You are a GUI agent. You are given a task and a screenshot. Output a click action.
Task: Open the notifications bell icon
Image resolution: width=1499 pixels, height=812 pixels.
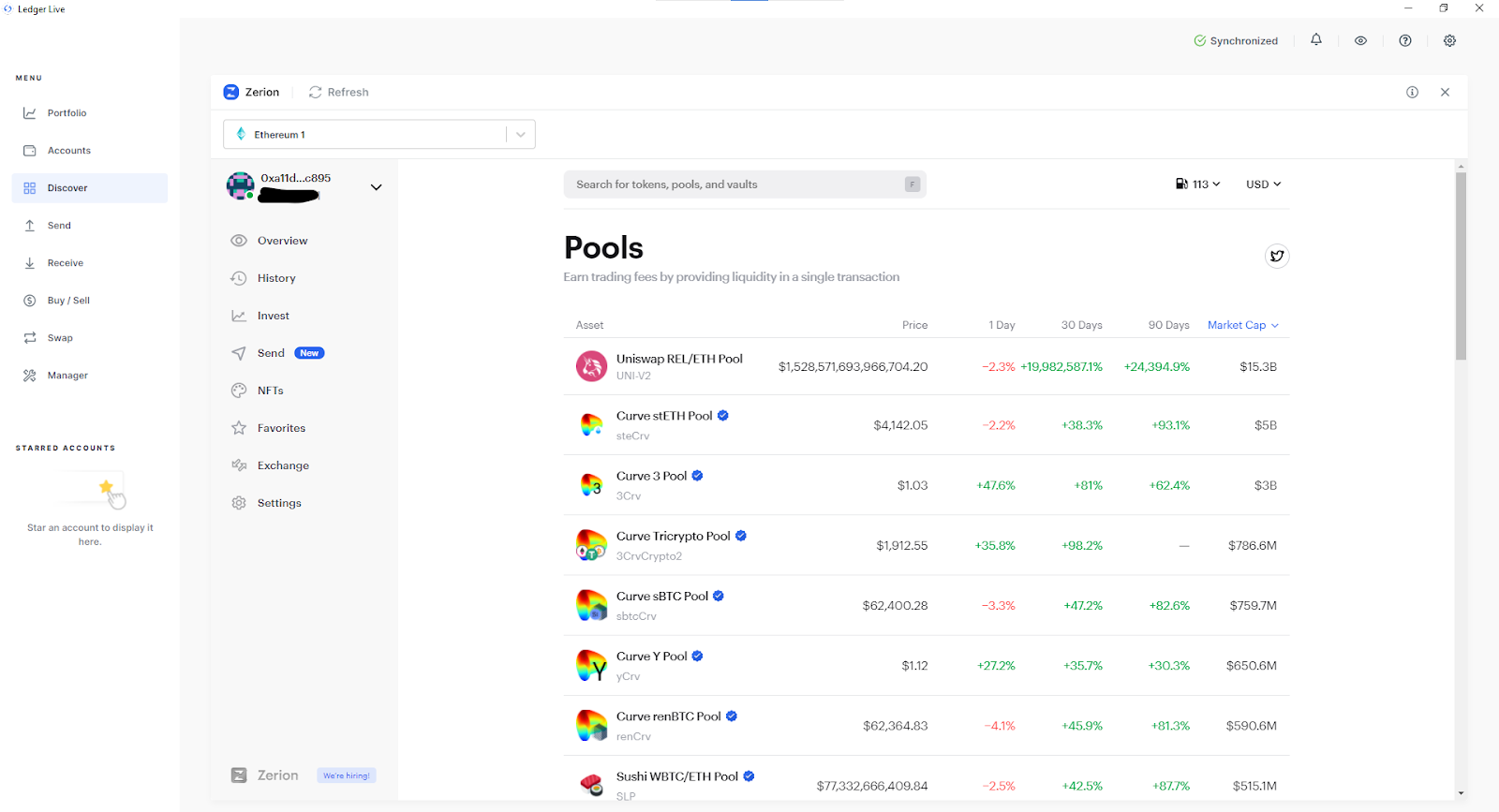(1316, 40)
